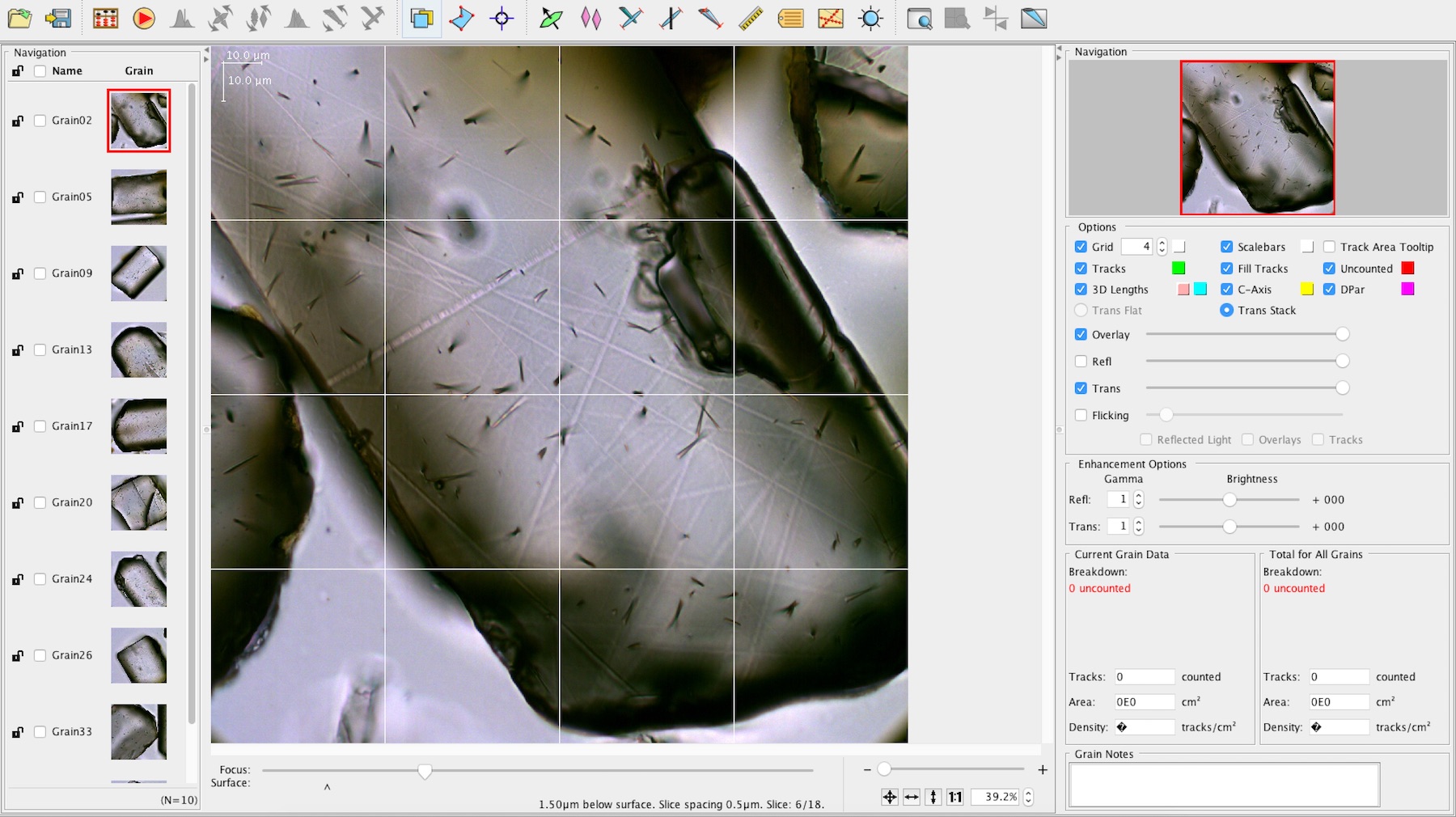Image resolution: width=1456 pixels, height=817 pixels.
Task: Click the fit-to-width horizontal arrows button
Action: tap(912, 797)
